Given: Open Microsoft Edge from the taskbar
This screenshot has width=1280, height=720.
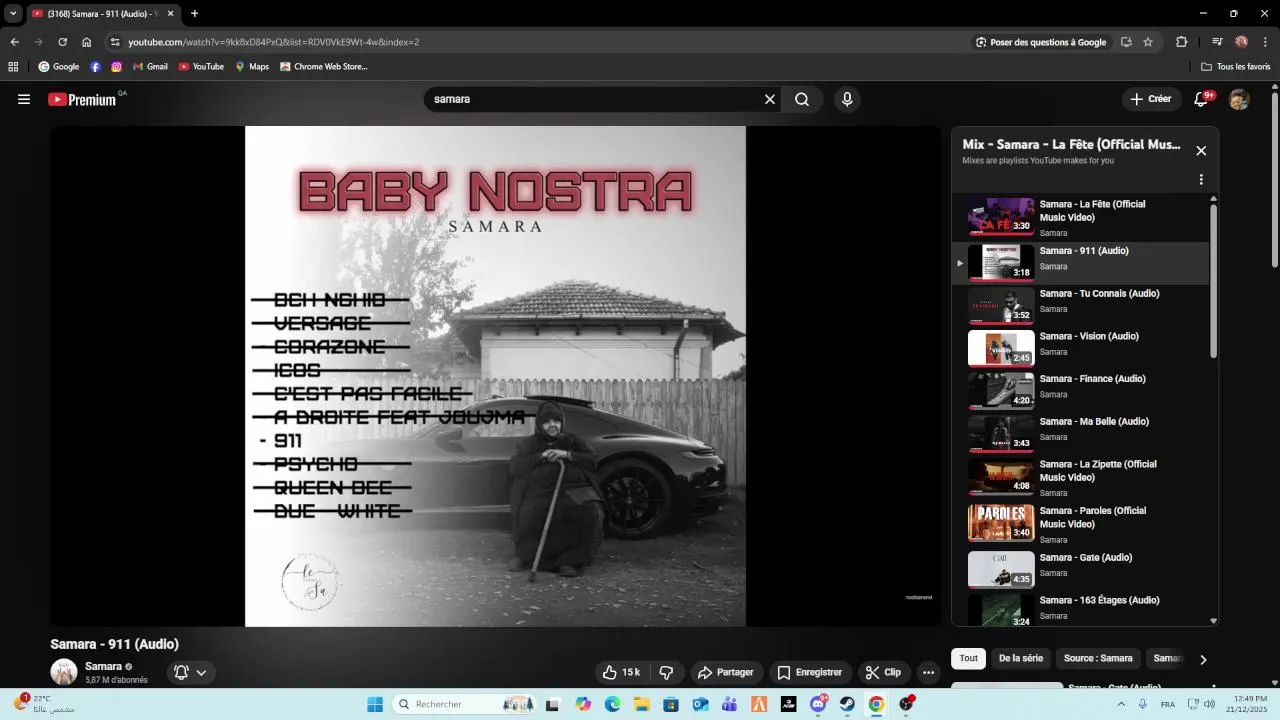Looking at the screenshot, I should point(613,704).
